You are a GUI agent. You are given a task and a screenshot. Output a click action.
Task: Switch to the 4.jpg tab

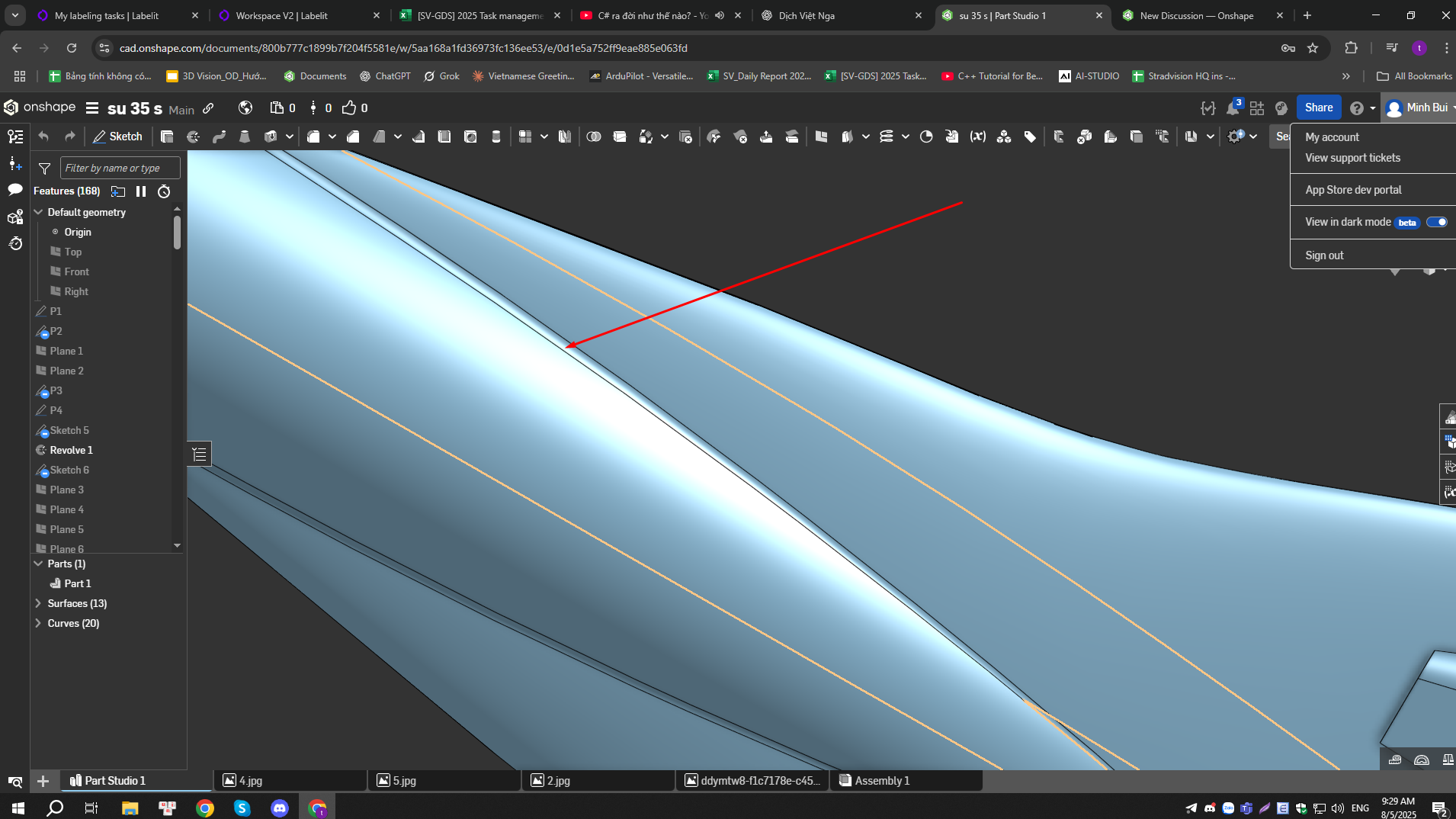(290, 780)
